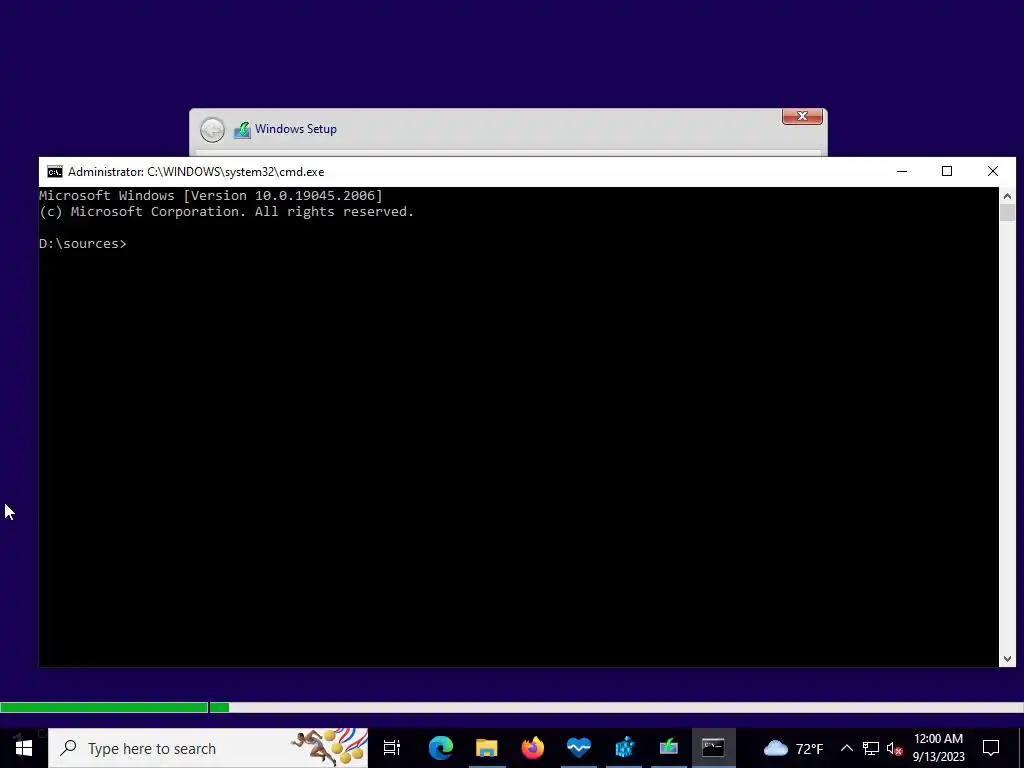Image resolution: width=1024 pixels, height=768 pixels.
Task: Click the cmd vertical scrollbar thumb
Action: 1007,213
